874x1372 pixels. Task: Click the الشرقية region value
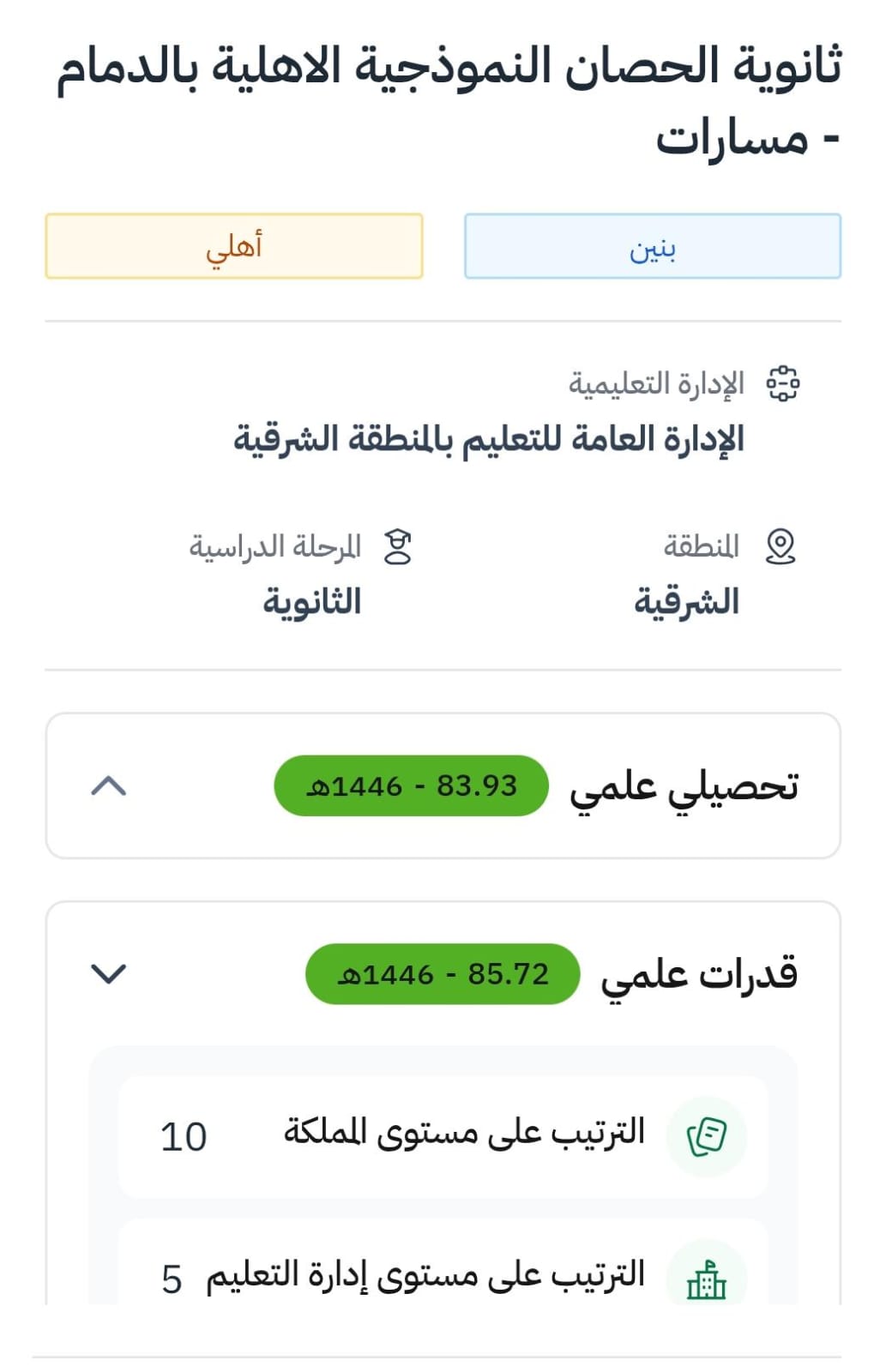(686, 602)
